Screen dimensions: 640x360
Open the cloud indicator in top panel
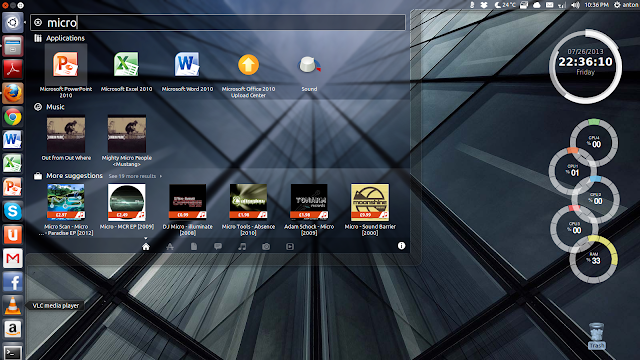point(537,5)
